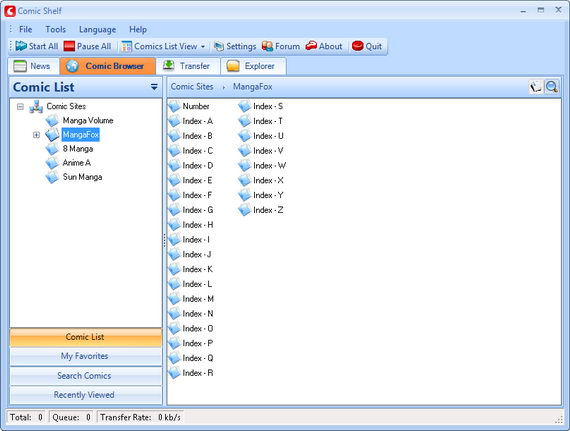
Task: Open the Forum toolbar icon
Action: 268,46
